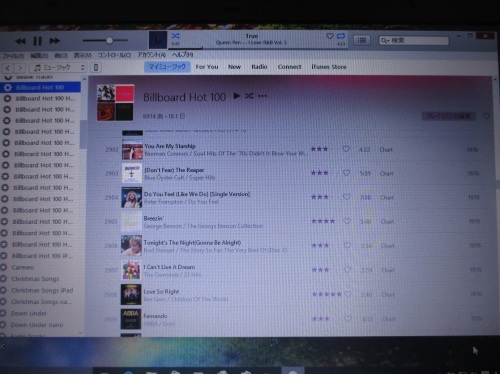This screenshot has width=500, height=374.
Task: Open the playlist more options ellipsis
Action: (262, 96)
